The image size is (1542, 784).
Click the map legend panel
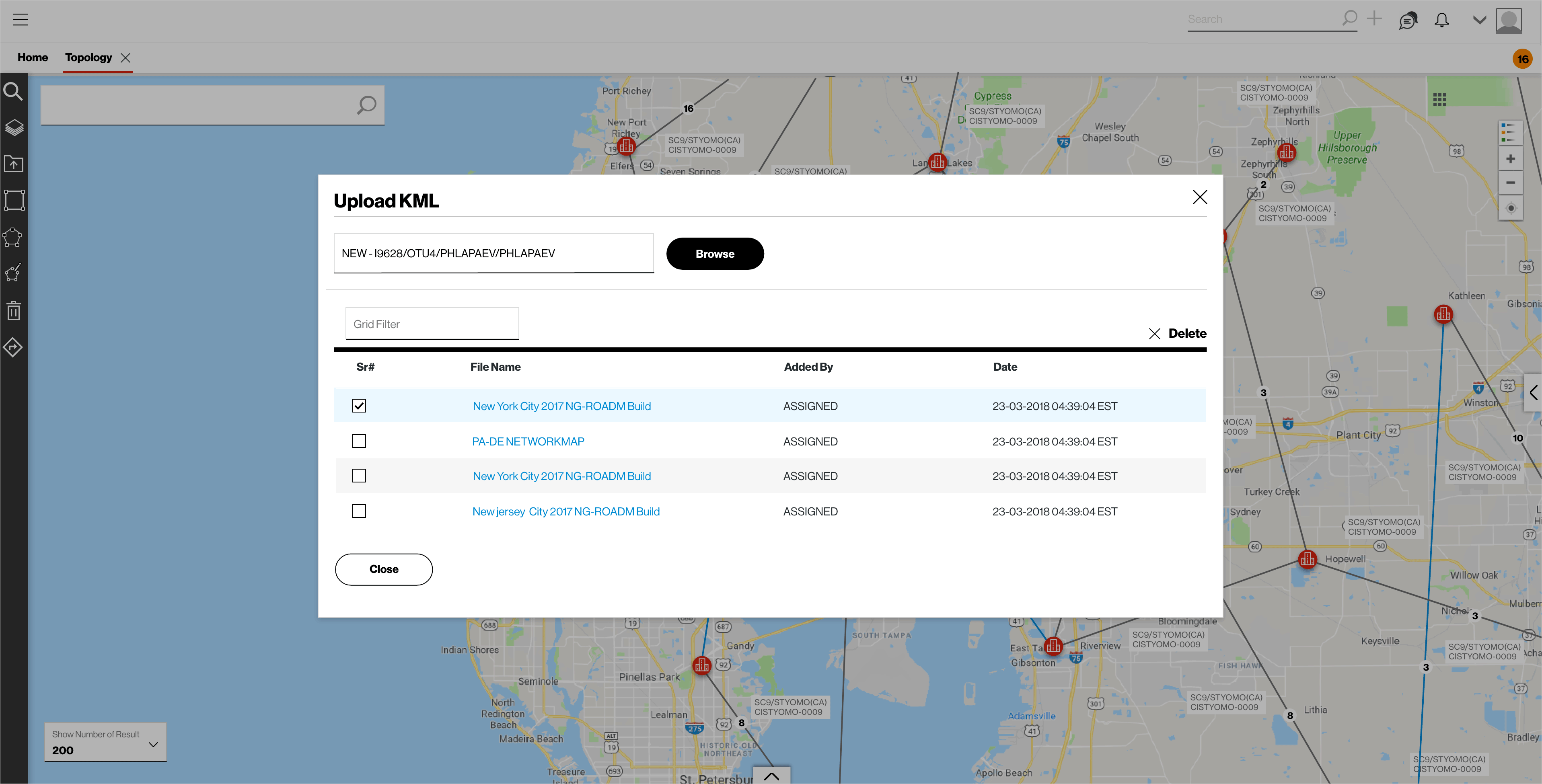(x=1510, y=132)
